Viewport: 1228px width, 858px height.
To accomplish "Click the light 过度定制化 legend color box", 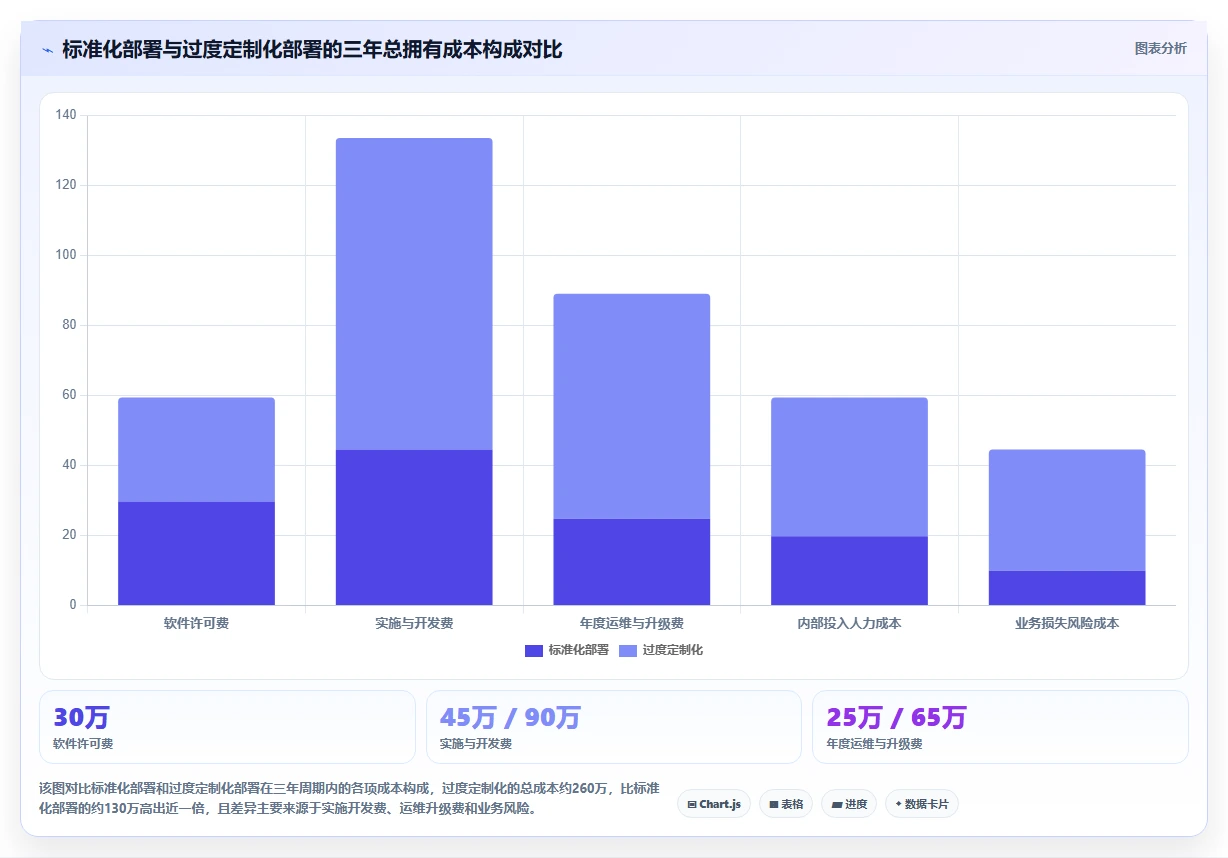I will [x=628, y=651].
